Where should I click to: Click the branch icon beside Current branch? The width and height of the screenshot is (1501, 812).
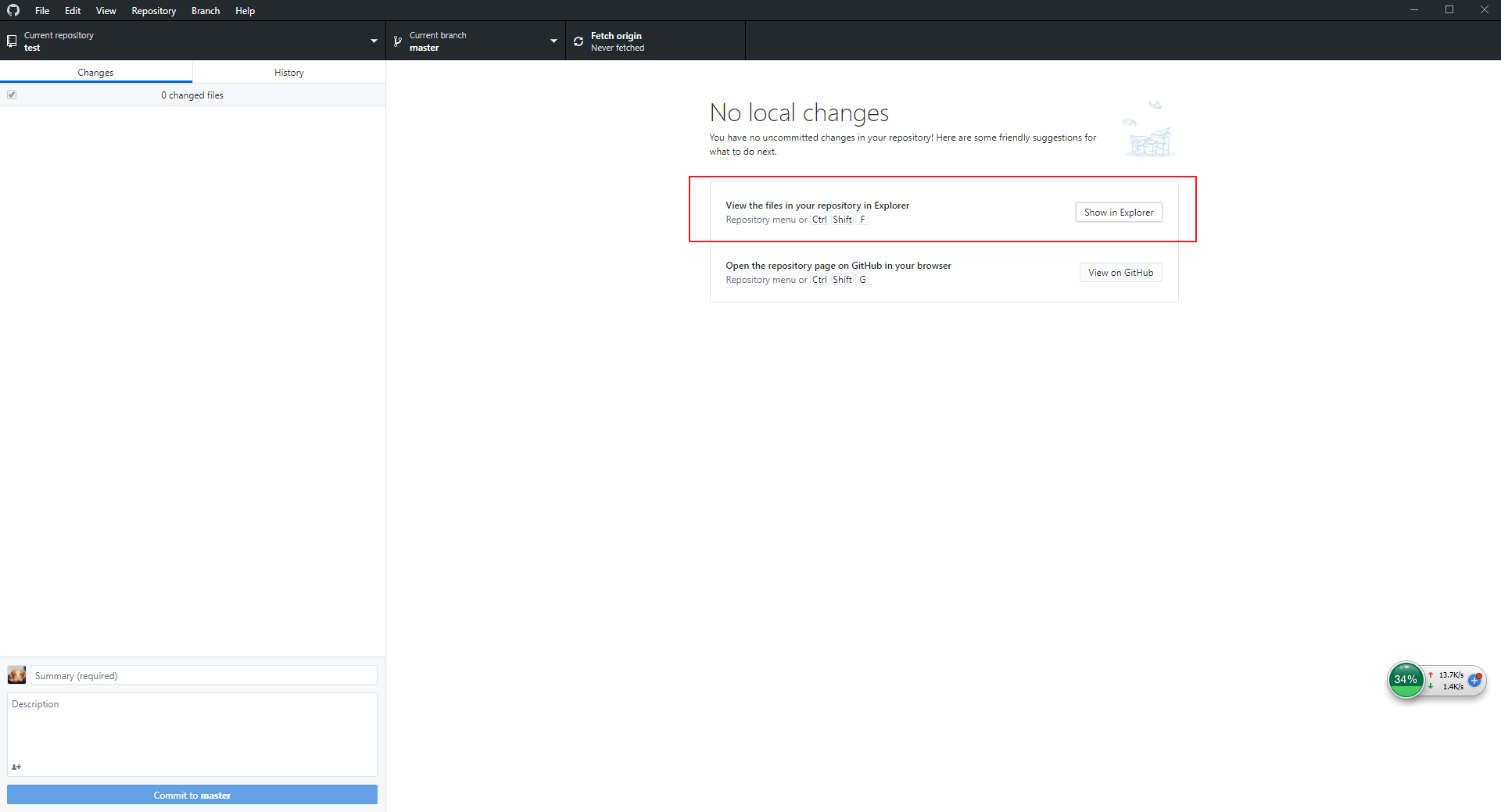[397, 41]
